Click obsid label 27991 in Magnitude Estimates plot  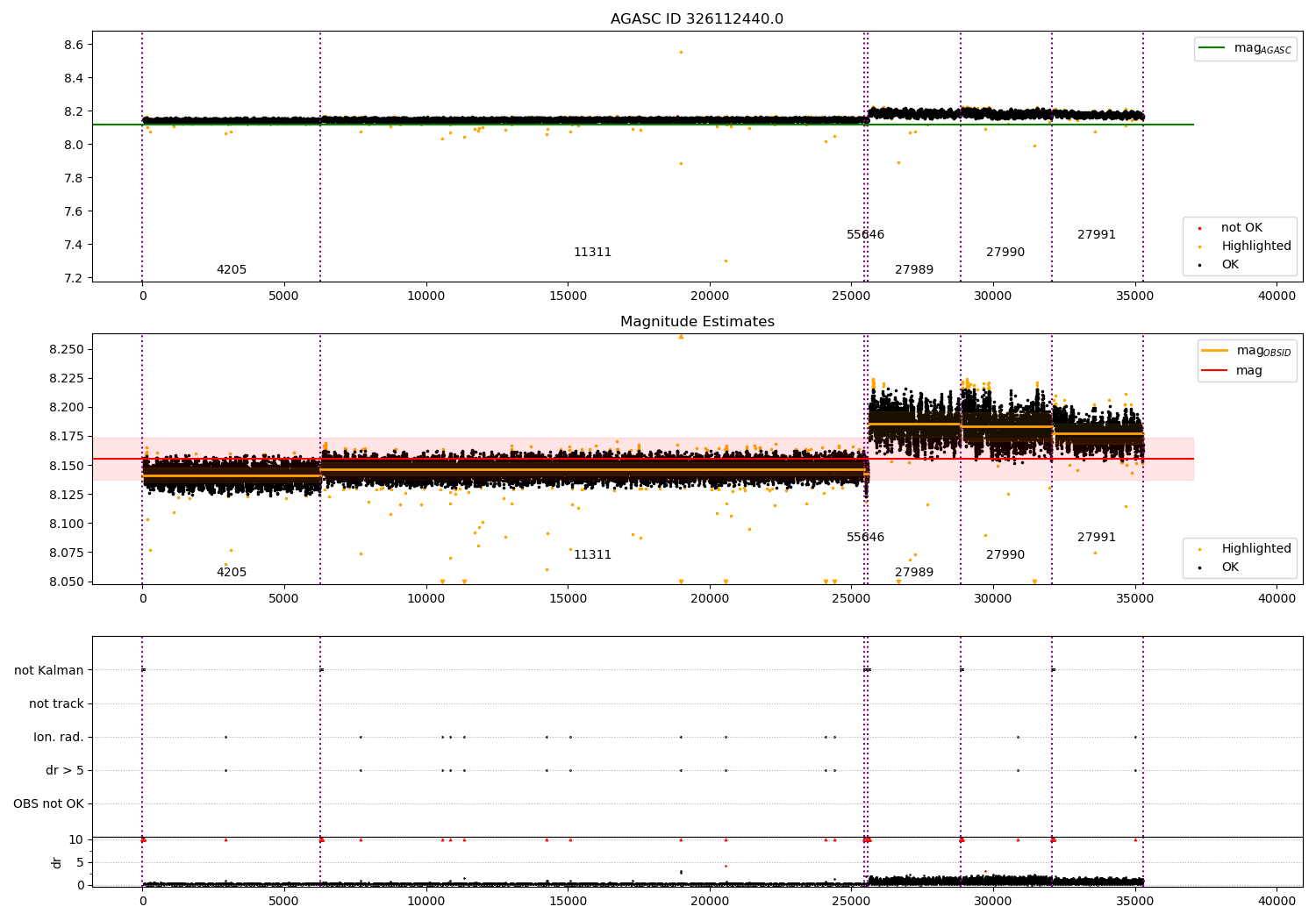(x=1097, y=538)
